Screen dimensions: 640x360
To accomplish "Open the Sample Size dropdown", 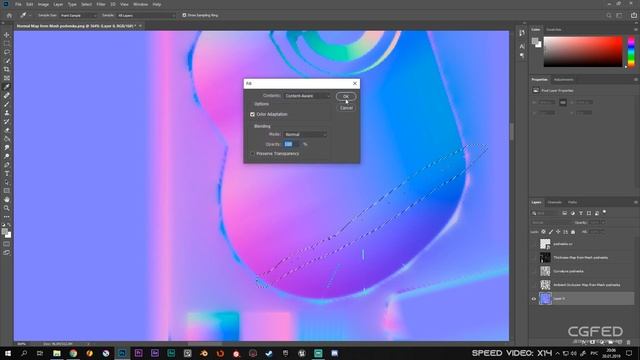I will (78, 16).
